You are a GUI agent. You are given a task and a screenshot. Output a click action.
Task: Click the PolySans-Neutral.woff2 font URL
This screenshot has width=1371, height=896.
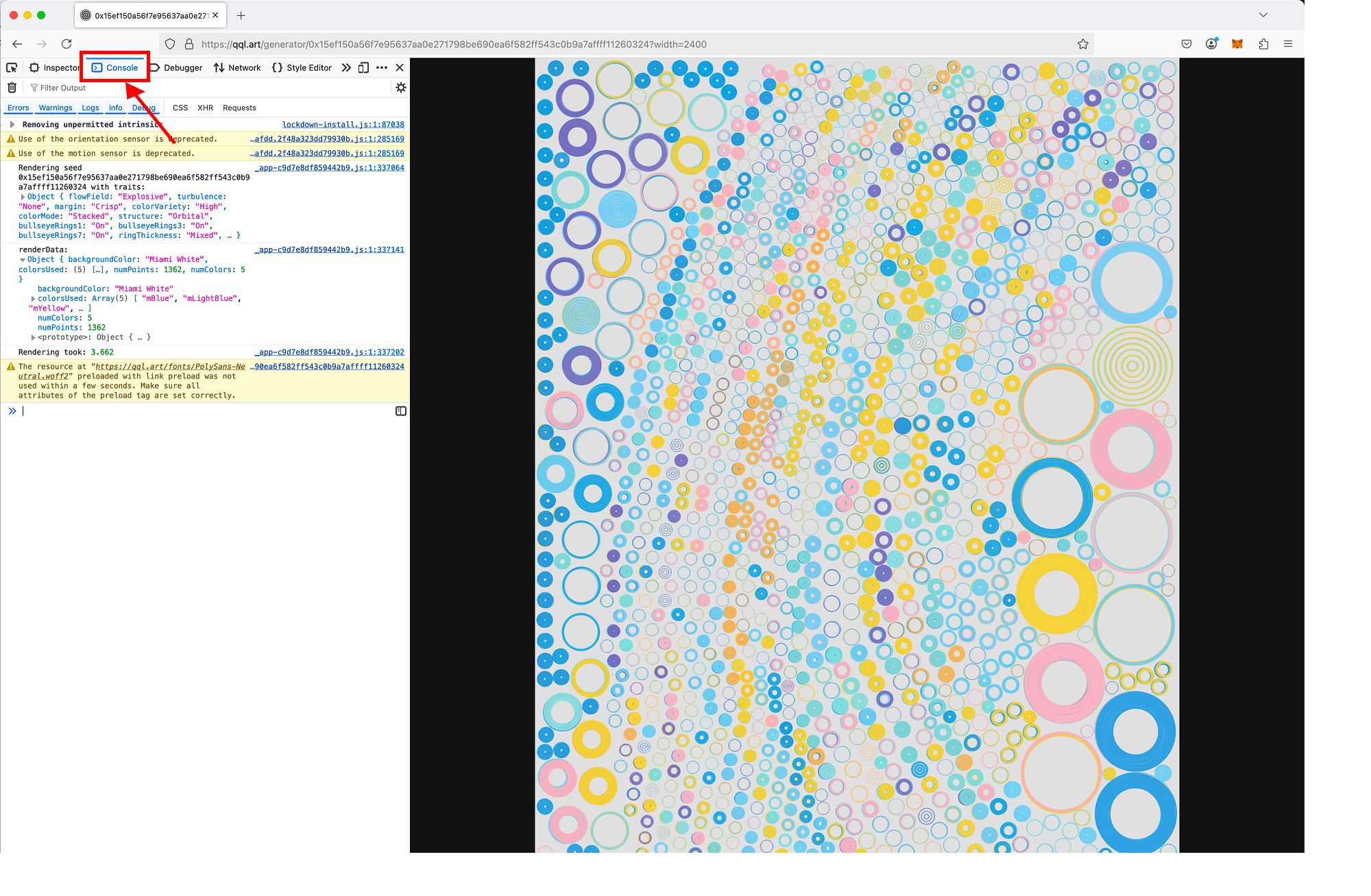169,367
